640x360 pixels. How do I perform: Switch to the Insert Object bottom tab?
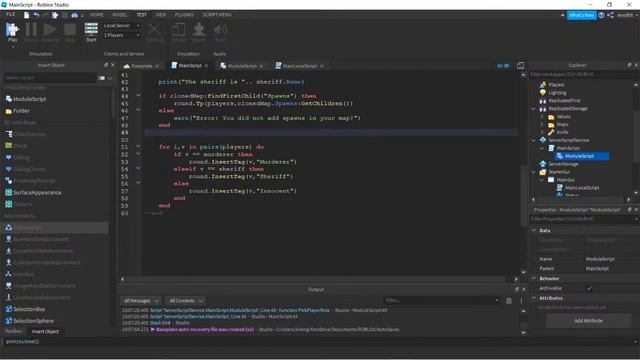tap(45, 331)
